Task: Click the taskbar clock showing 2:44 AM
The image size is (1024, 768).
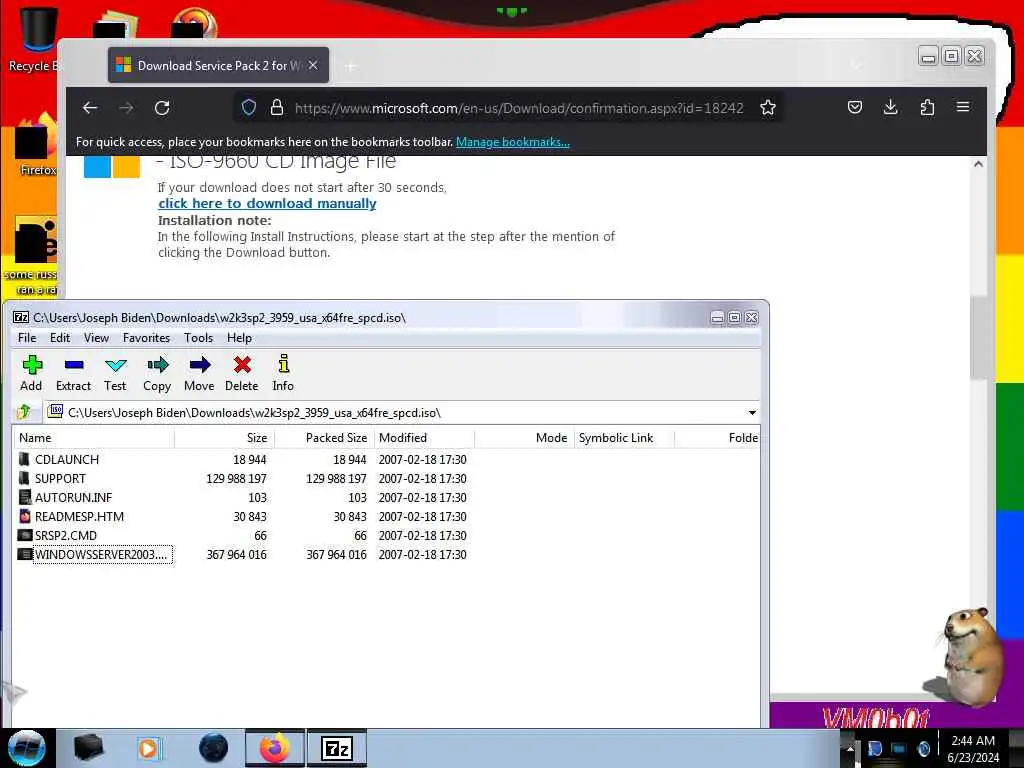Action: coord(973,749)
